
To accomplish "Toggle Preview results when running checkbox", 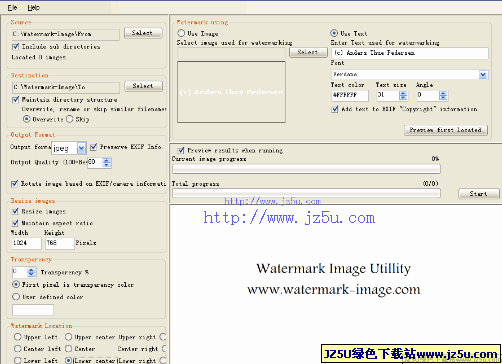I will tap(181, 150).
